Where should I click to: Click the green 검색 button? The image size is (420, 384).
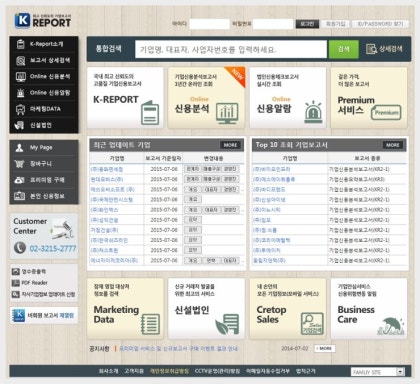(344, 49)
